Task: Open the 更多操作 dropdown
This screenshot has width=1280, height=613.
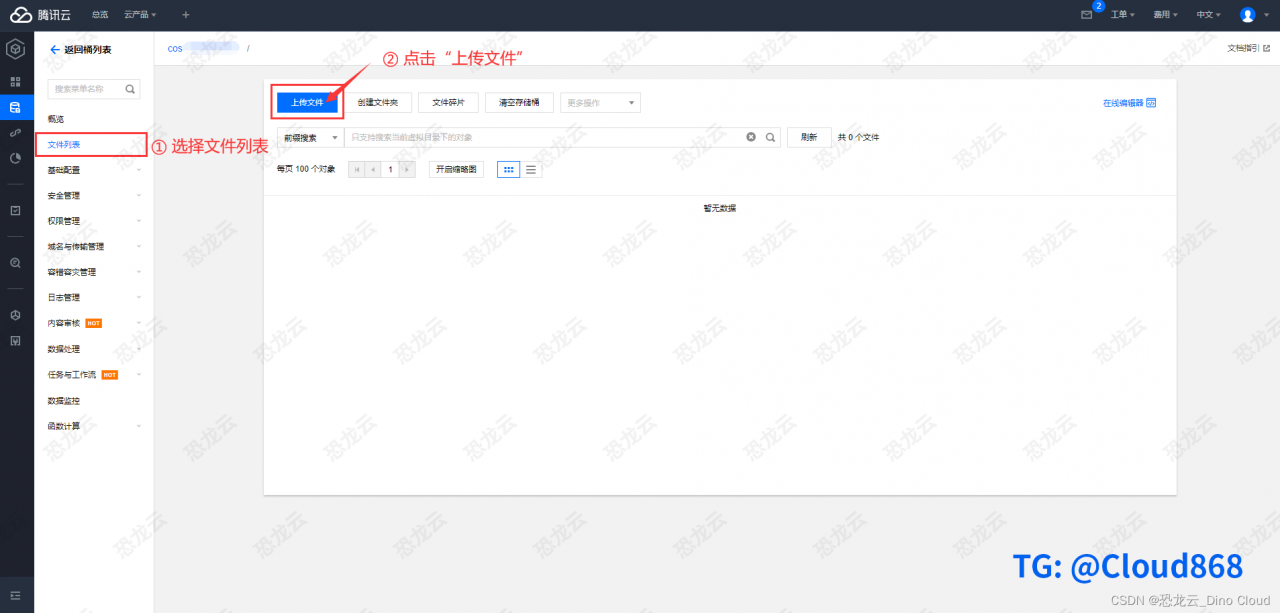Action: (x=600, y=102)
